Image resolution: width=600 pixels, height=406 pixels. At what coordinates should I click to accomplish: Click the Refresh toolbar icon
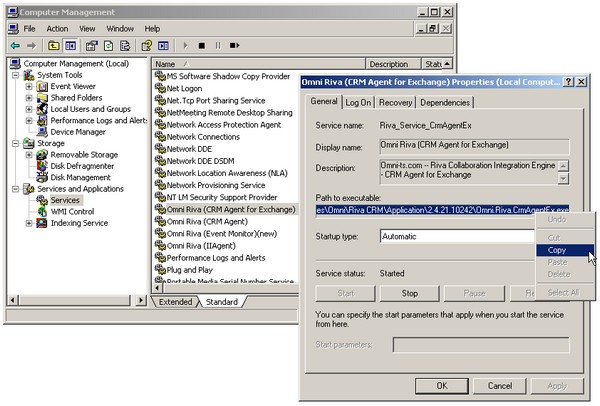[109, 46]
